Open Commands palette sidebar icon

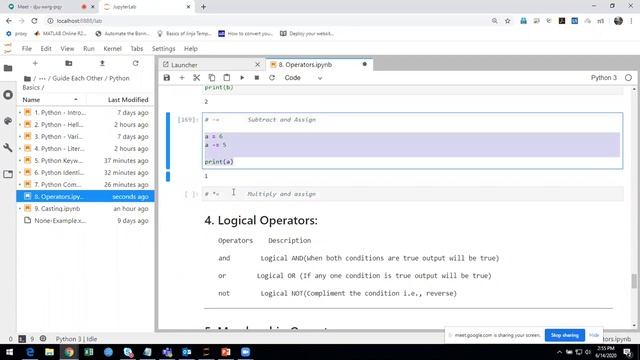[8, 121]
